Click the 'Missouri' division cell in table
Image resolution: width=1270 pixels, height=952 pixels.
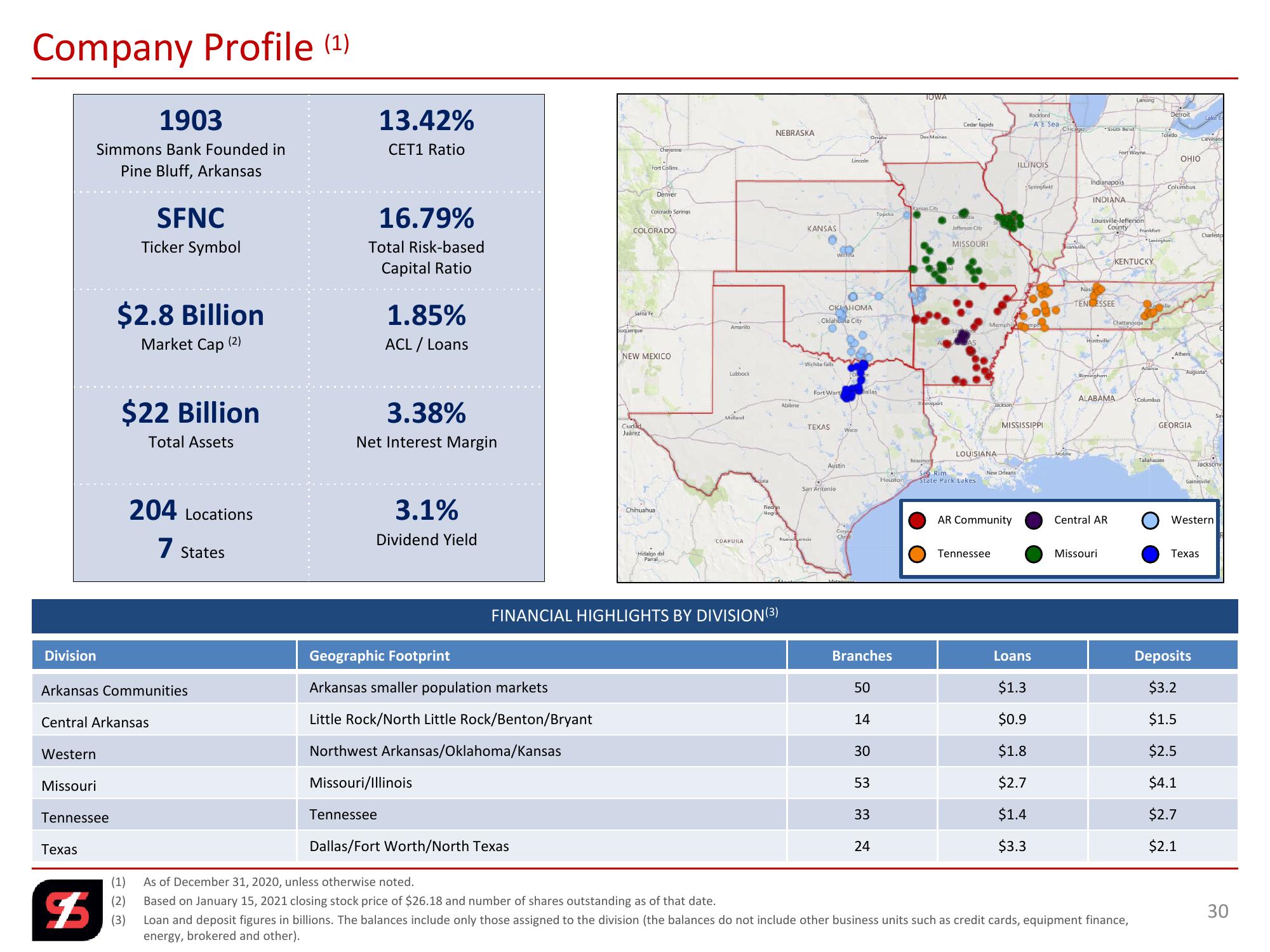point(164,784)
